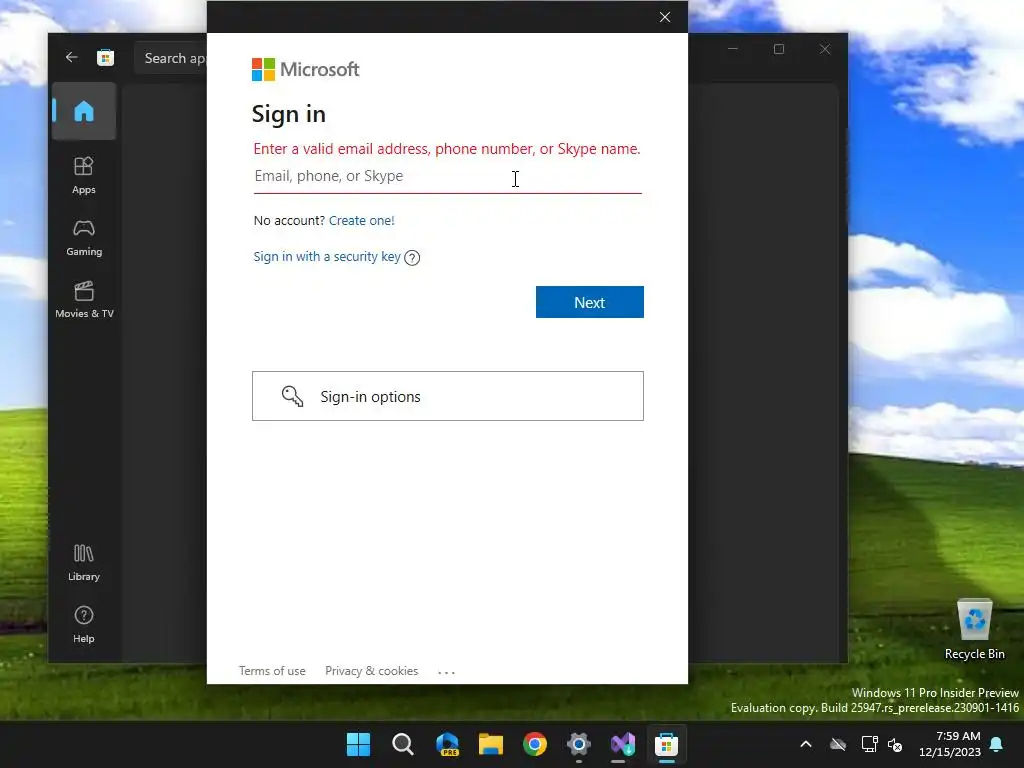The width and height of the screenshot is (1024, 768).
Task: Open Settings gear from the taskbar
Action: tap(579, 744)
